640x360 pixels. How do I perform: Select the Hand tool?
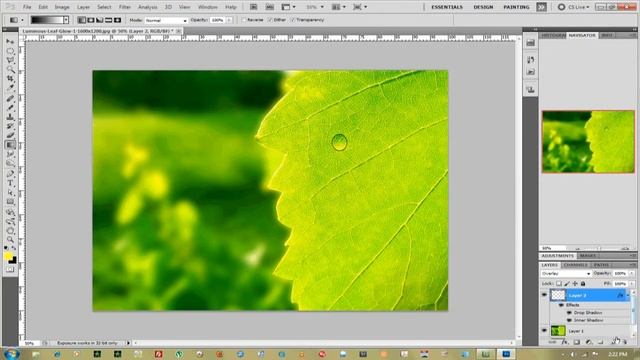pyautogui.click(x=10, y=231)
